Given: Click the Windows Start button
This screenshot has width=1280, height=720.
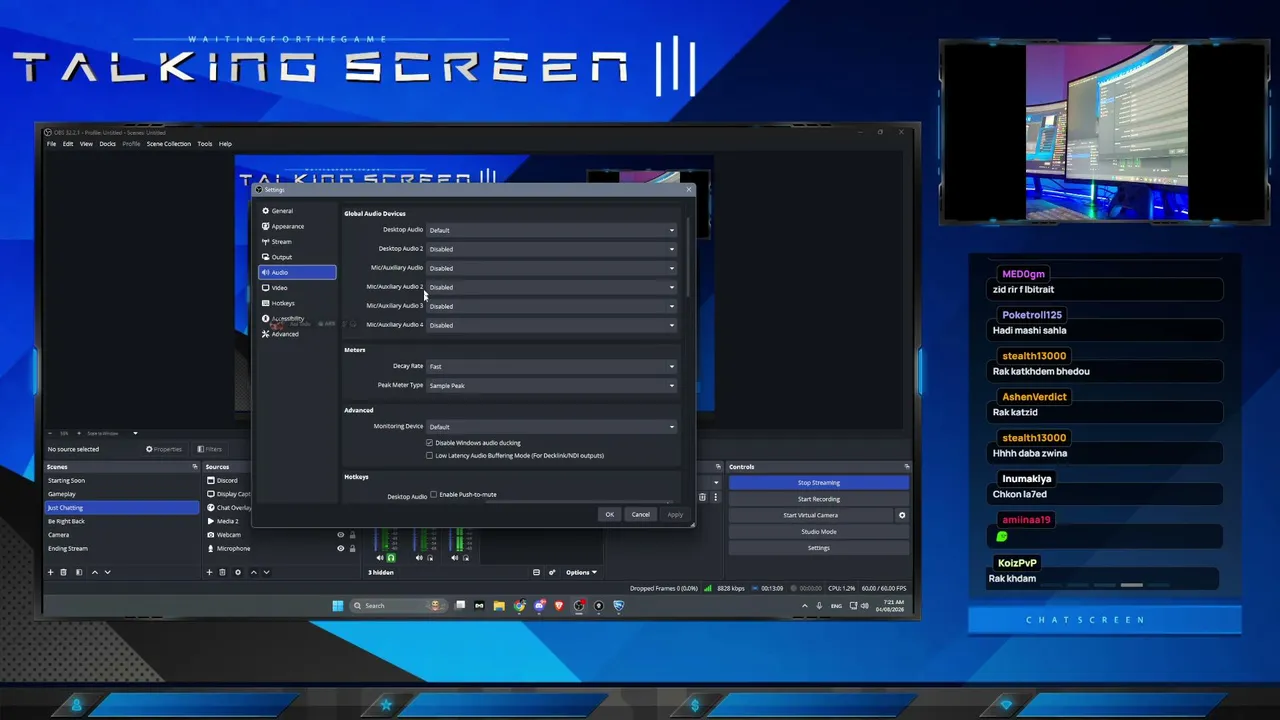Looking at the screenshot, I should (337, 605).
